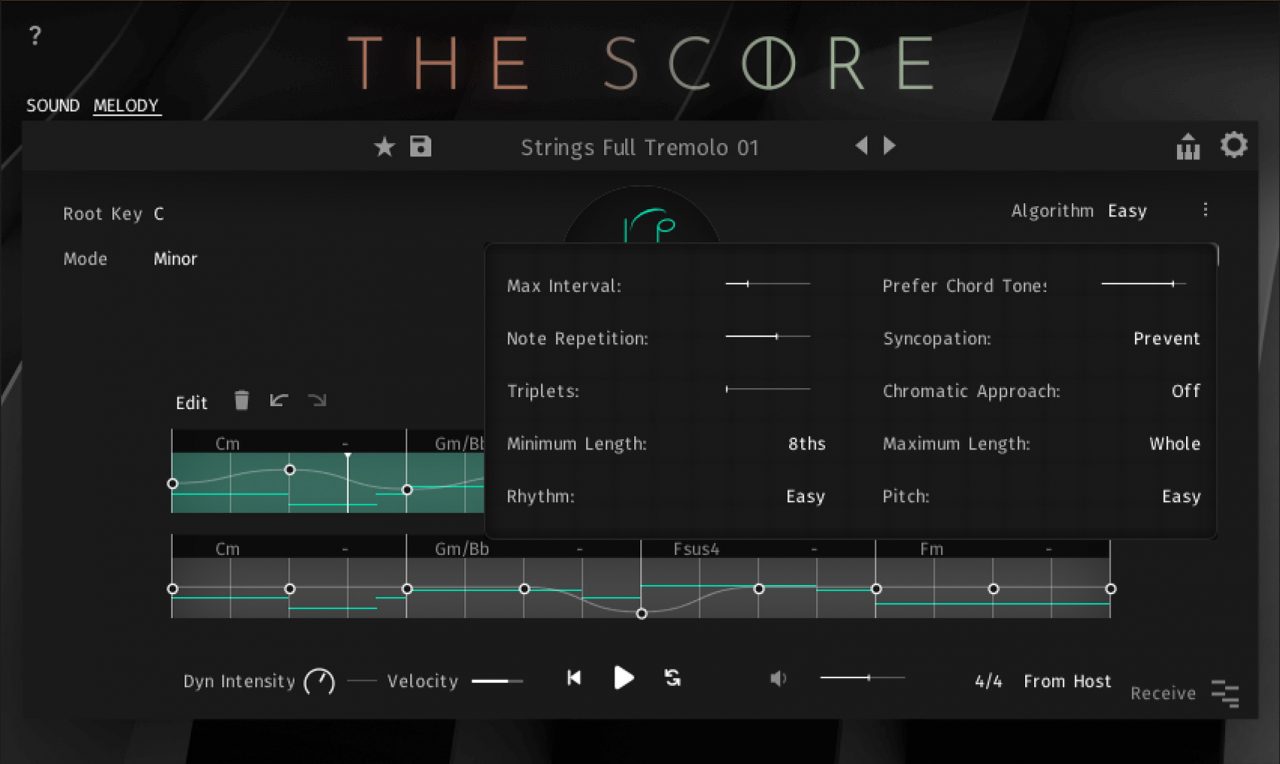
Task: Save the current preset
Action: point(420,146)
